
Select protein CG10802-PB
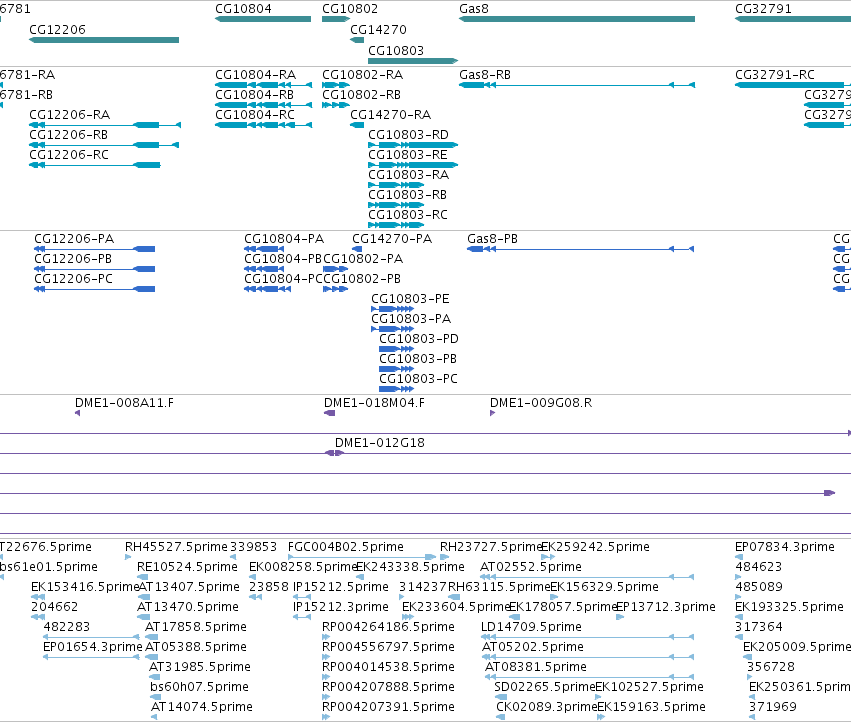coord(335,289)
